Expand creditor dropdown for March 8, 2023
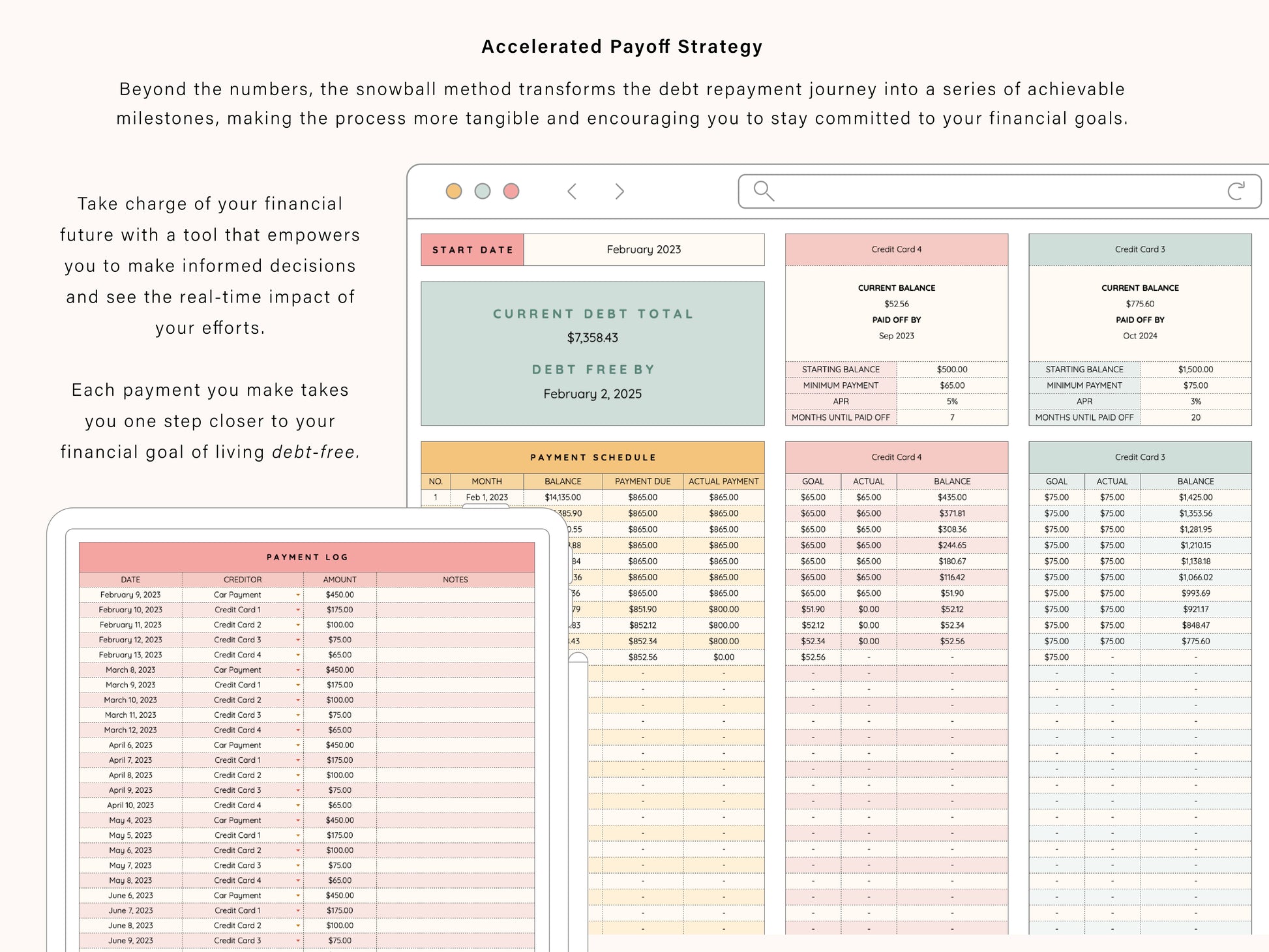This screenshot has height=952, width=1269. click(x=298, y=670)
